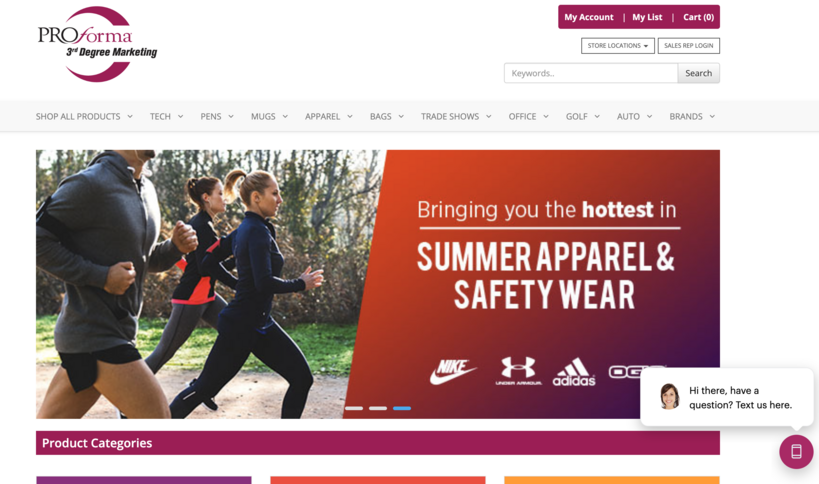Expand the Apparel menu chevron
This screenshot has width=819, height=484.
coord(350,116)
